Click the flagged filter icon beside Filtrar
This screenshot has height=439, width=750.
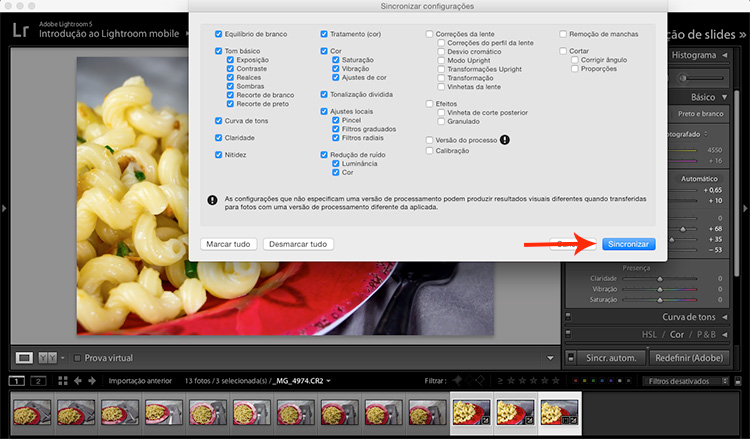coord(458,381)
